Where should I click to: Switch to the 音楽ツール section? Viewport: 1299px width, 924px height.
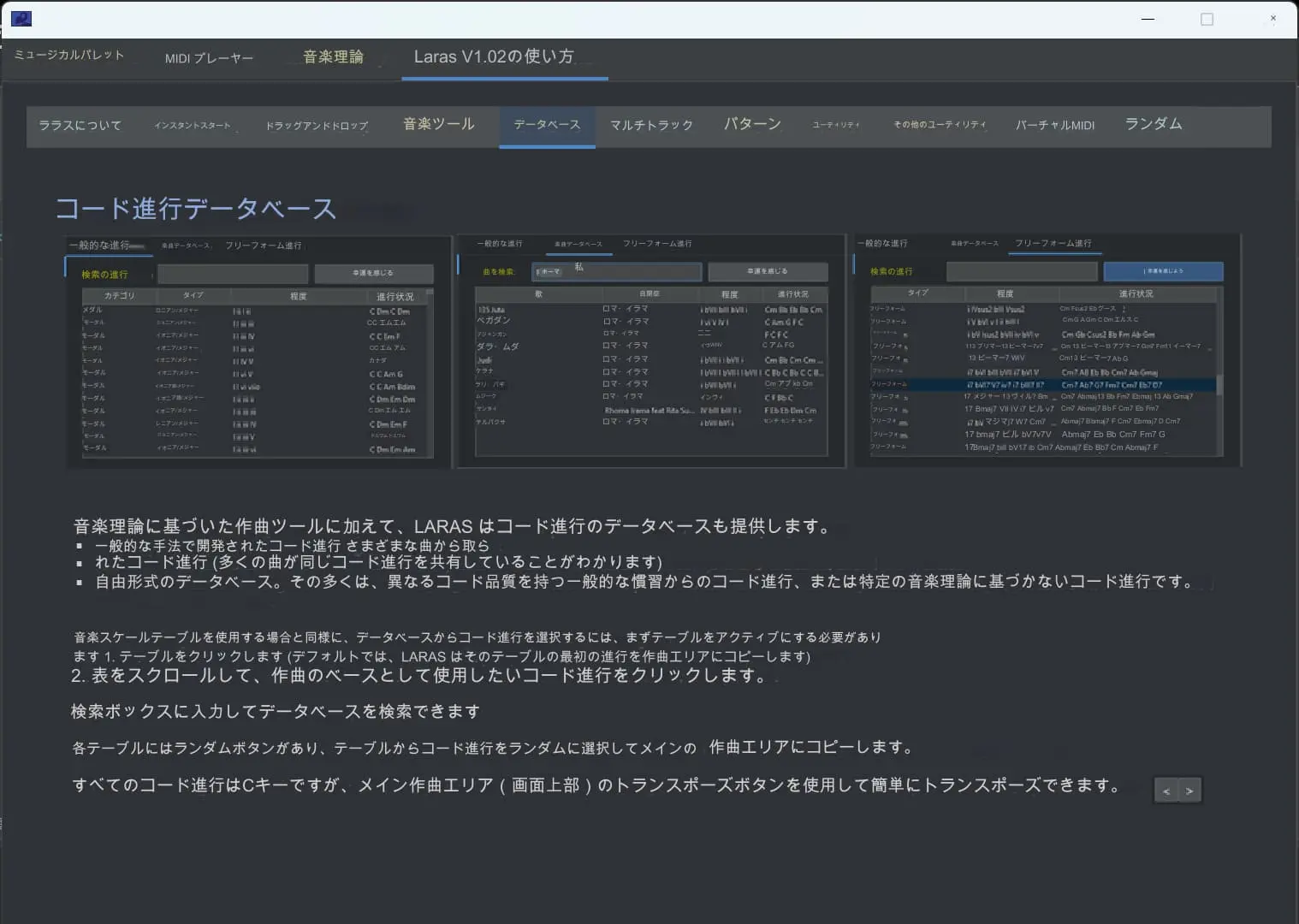[438, 124]
